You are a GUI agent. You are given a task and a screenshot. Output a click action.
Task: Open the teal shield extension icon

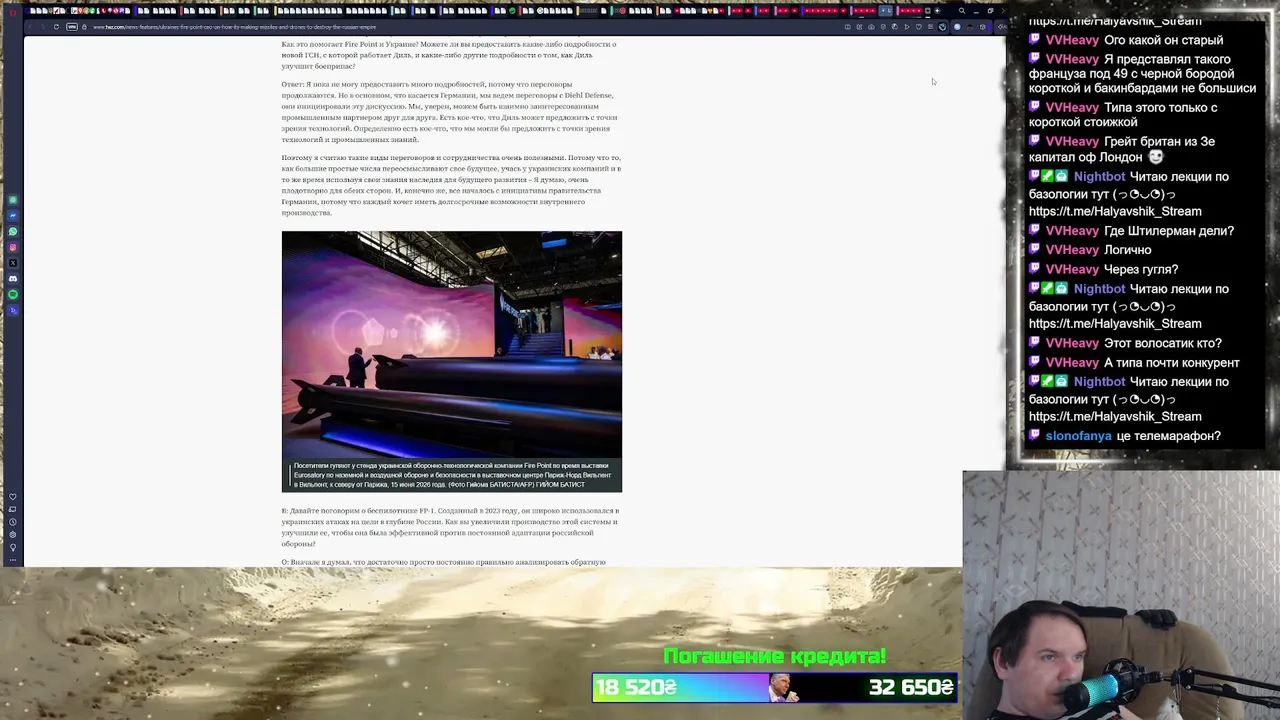click(942, 27)
